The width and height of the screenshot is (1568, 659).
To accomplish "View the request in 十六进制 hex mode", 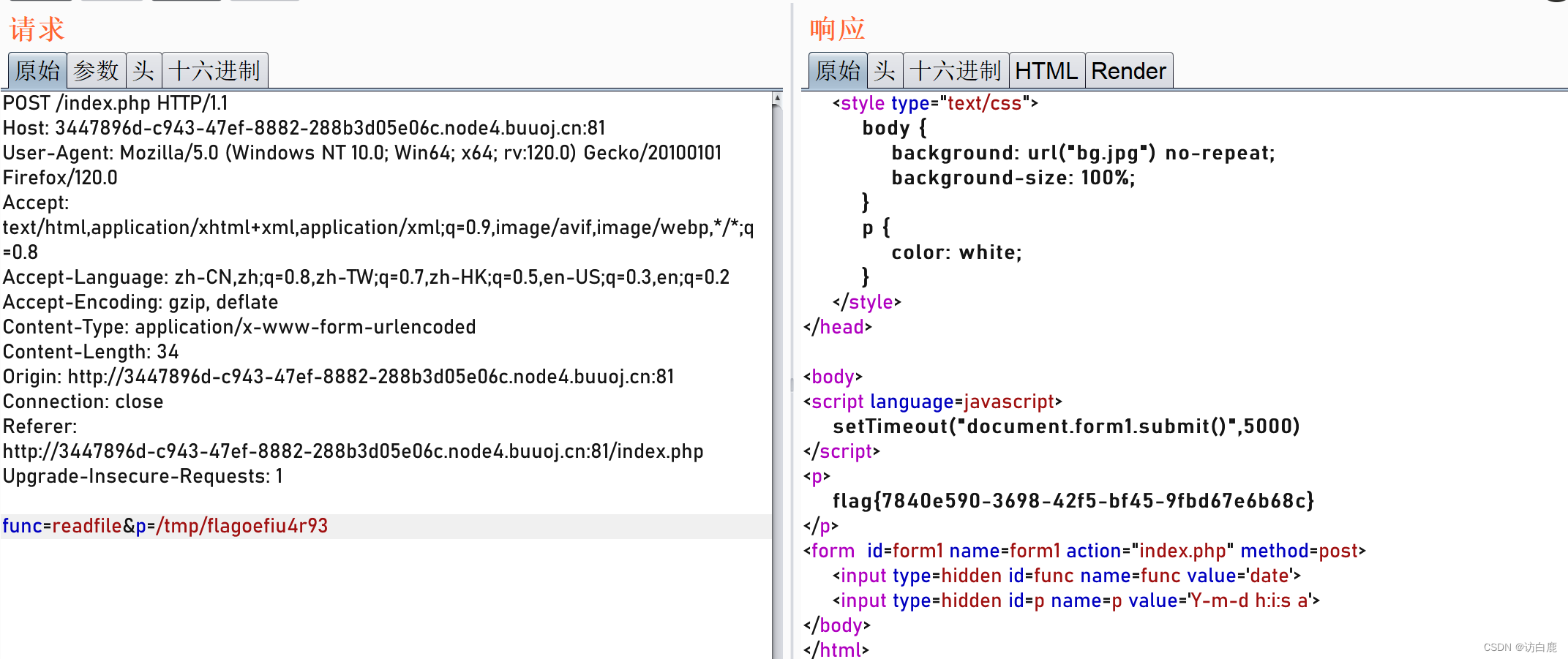I will coord(215,70).
